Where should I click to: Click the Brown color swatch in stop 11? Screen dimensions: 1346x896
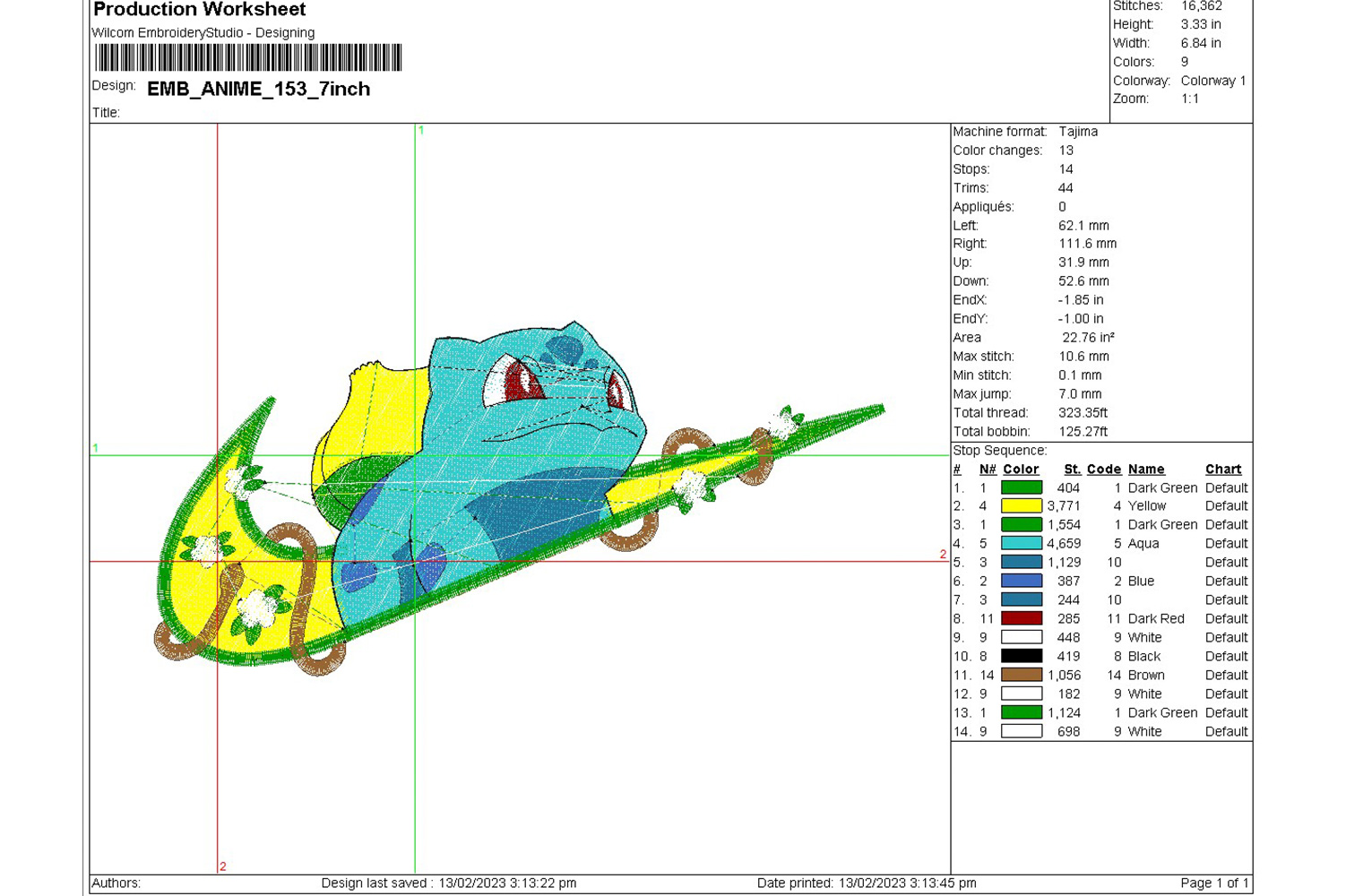pos(1021,675)
